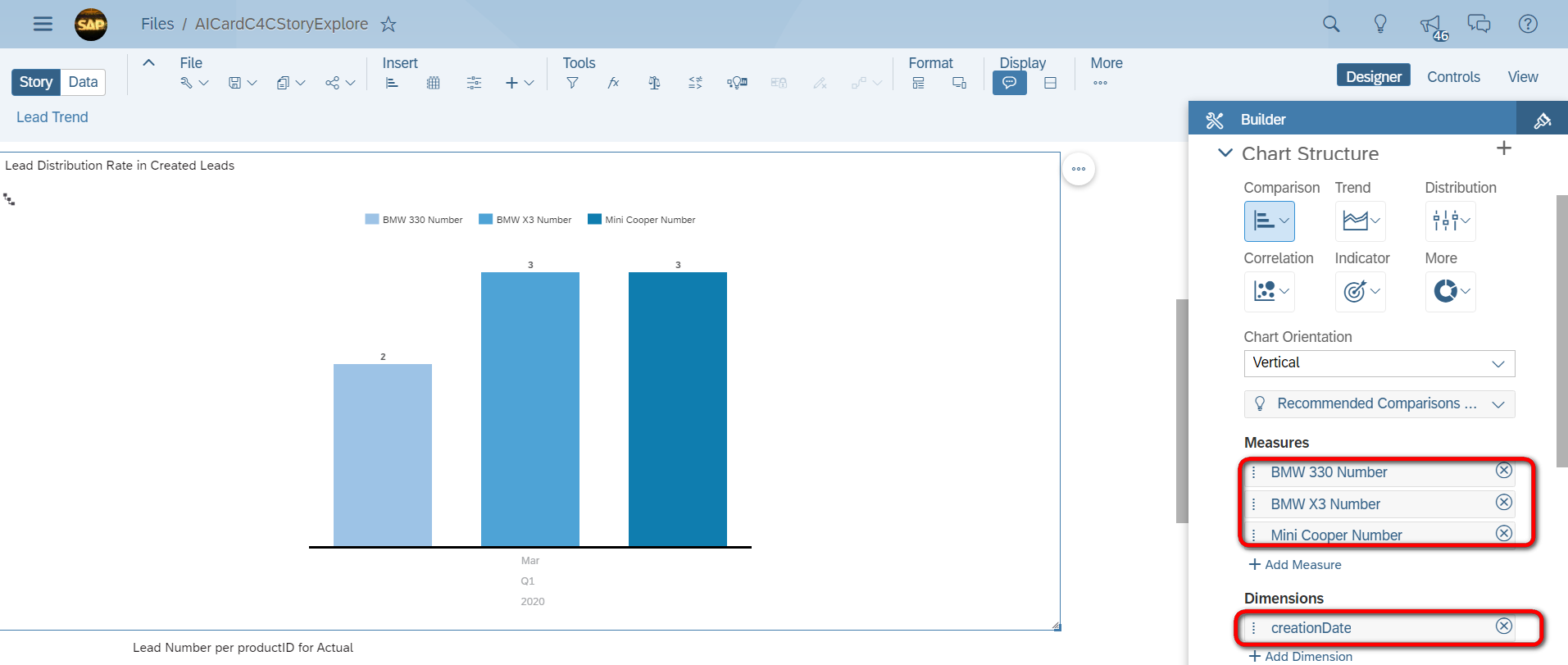
Task: Switch to the Styling paintbrush panel
Action: 1542,120
